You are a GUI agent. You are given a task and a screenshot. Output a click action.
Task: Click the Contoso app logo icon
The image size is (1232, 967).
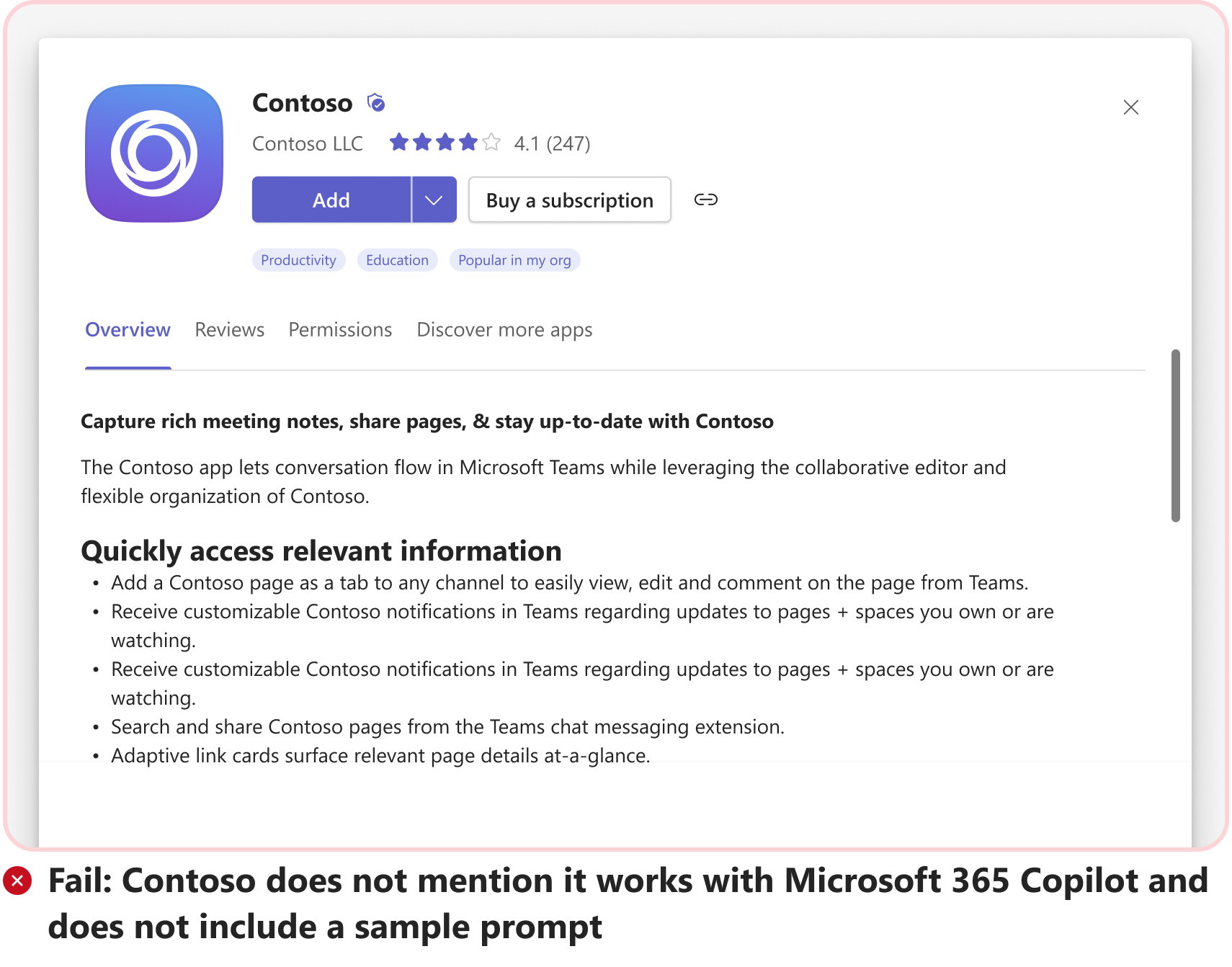(154, 153)
